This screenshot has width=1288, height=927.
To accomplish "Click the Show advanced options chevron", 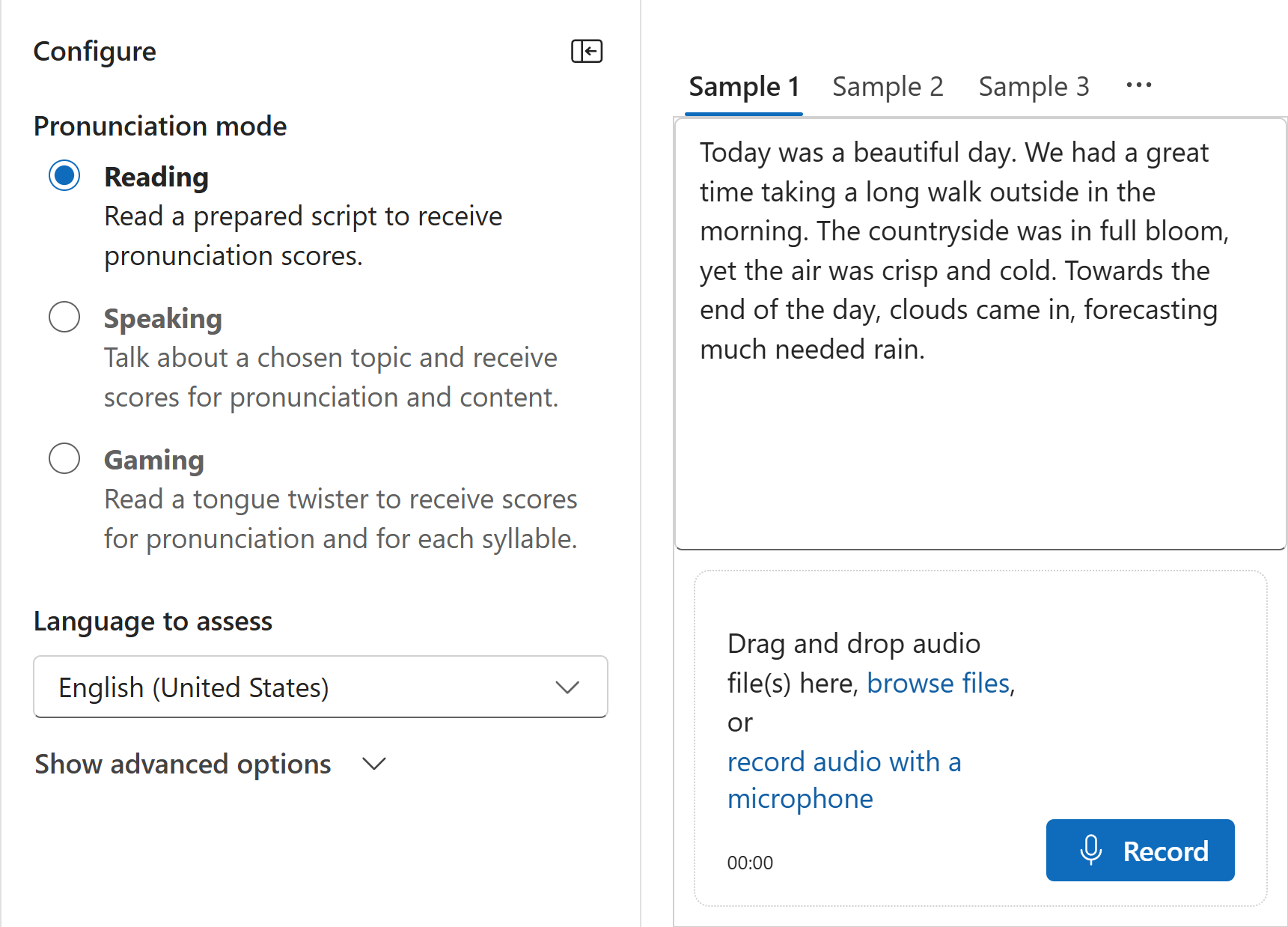I will click(x=374, y=765).
